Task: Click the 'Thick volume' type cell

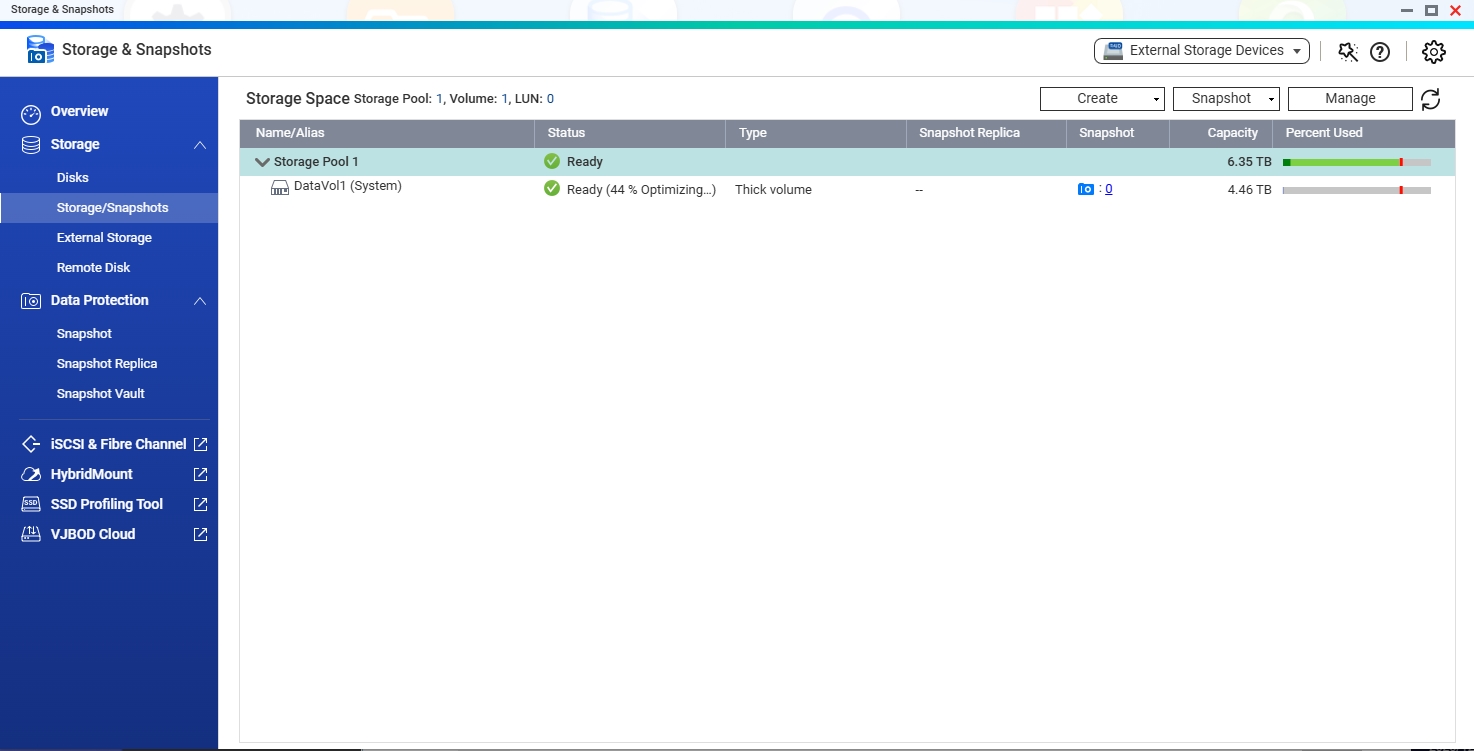Action: pyautogui.click(x=773, y=190)
